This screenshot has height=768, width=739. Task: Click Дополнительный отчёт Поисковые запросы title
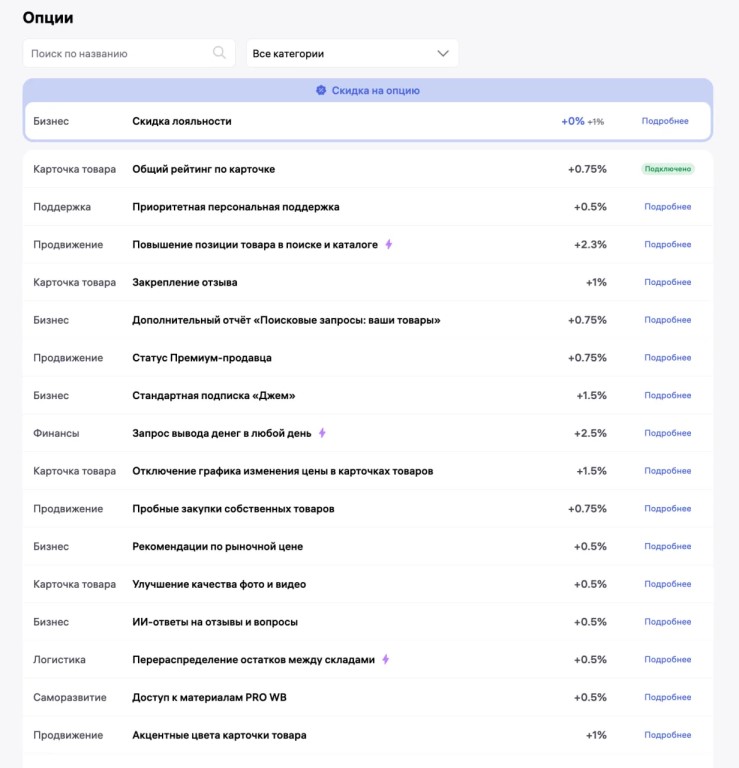[x=286, y=320]
